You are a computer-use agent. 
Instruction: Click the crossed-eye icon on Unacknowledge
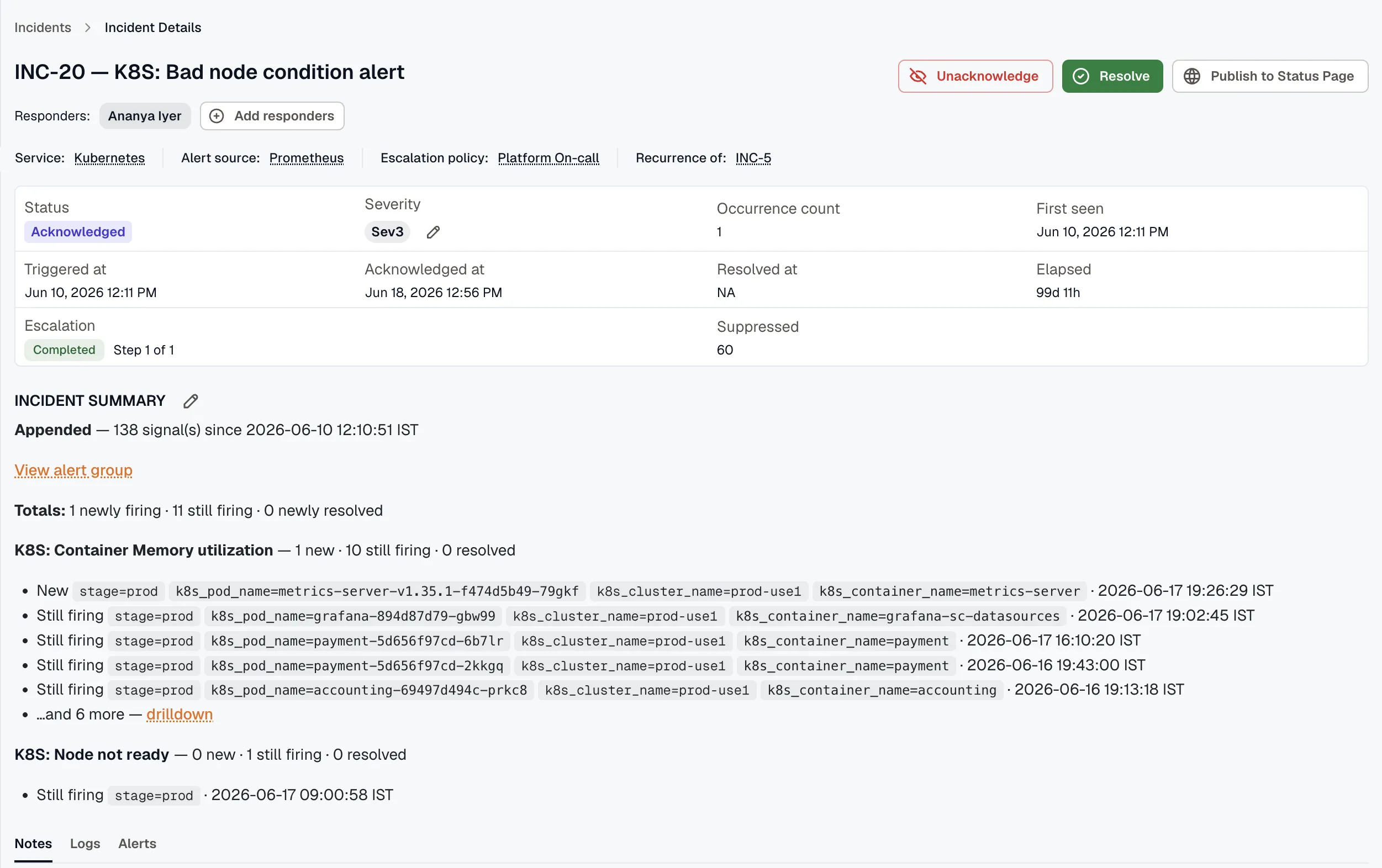[917, 76]
